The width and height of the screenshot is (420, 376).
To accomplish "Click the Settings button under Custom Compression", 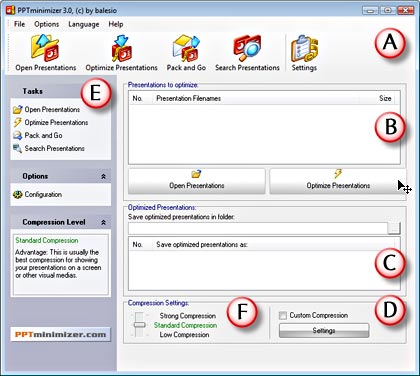I will click(324, 331).
